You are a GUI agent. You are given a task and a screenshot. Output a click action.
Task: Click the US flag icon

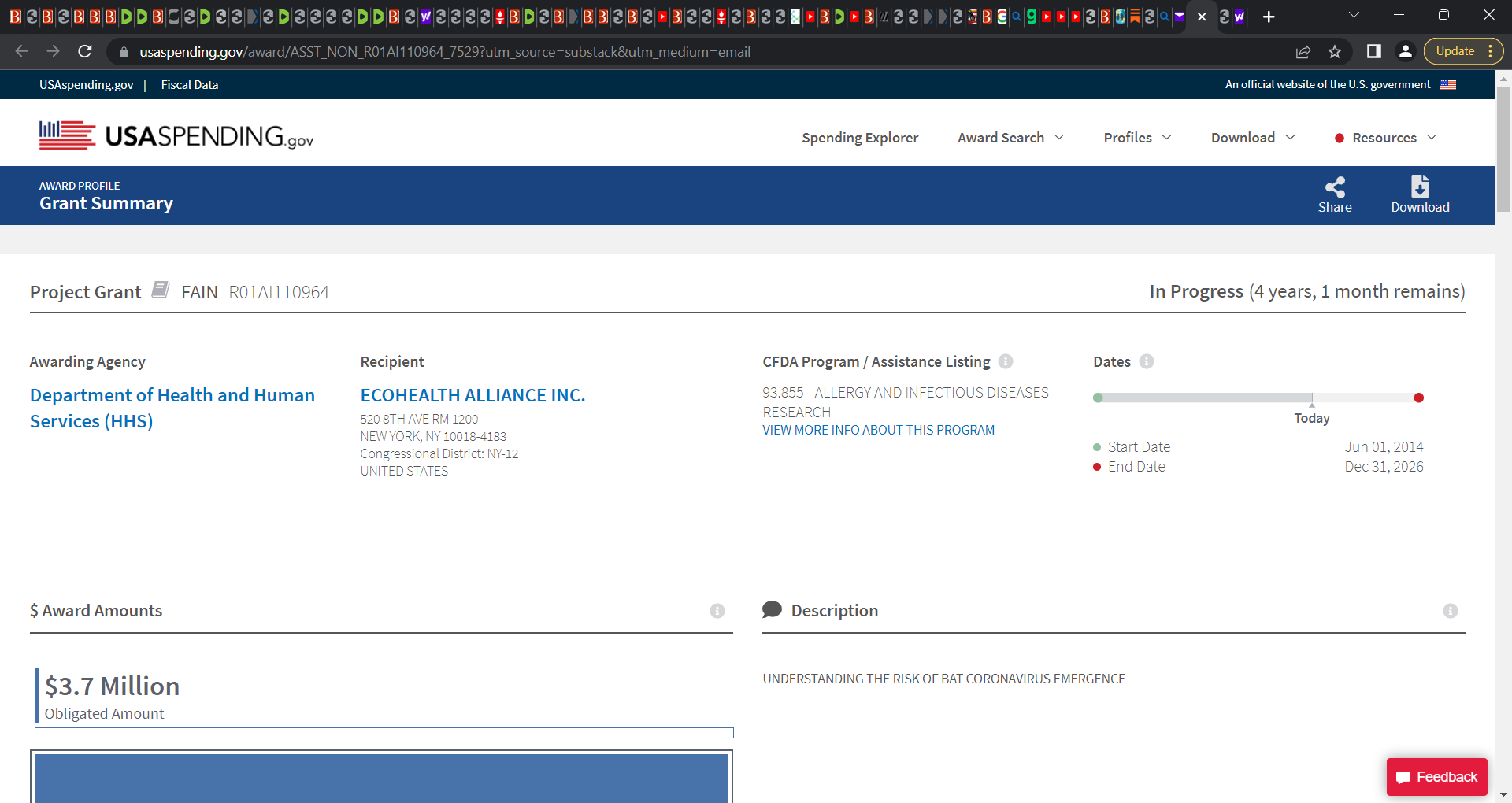point(1448,84)
